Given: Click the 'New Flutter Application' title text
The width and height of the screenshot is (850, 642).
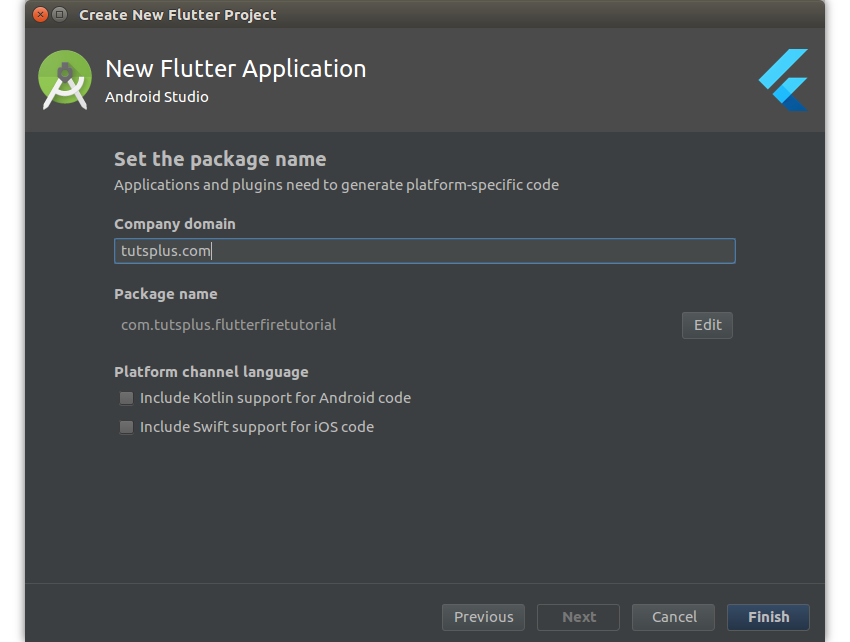Looking at the screenshot, I should (x=236, y=69).
